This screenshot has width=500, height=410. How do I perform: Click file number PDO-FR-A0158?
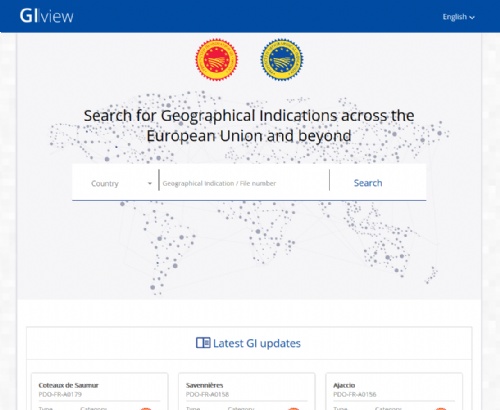click(x=207, y=394)
